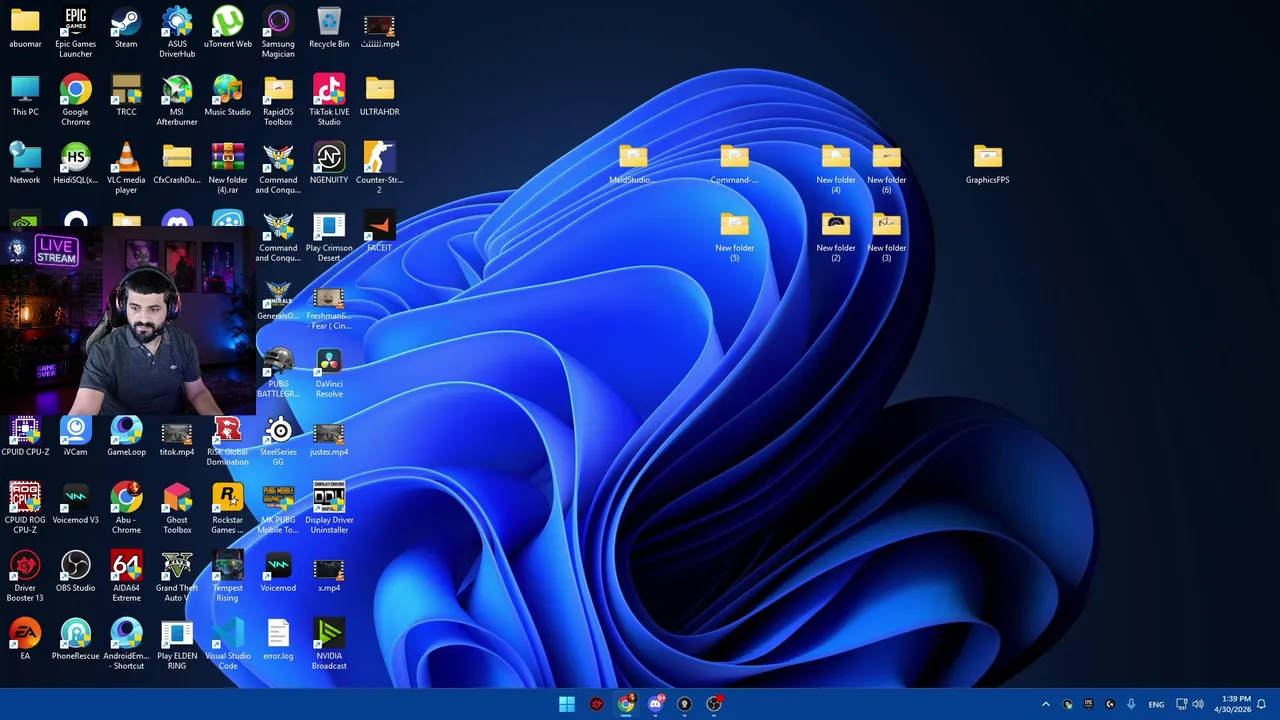Select New folder (4).rar archive
1280x720 pixels.
[228, 168]
